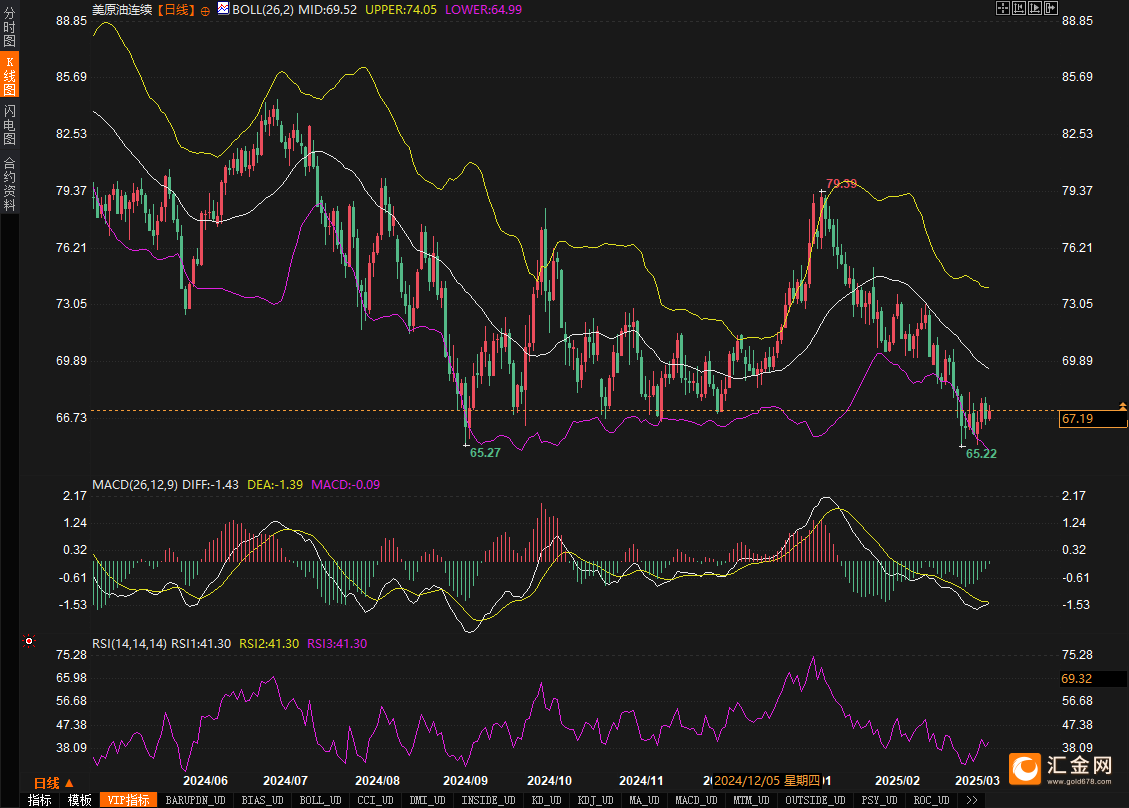Click the LOWER:64.99 value
1129x808 pixels.
[x=483, y=10]
